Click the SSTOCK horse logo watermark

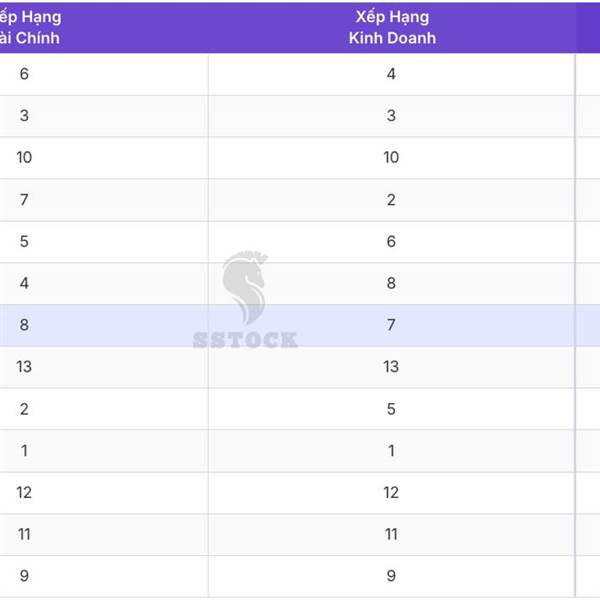point(245,299)
